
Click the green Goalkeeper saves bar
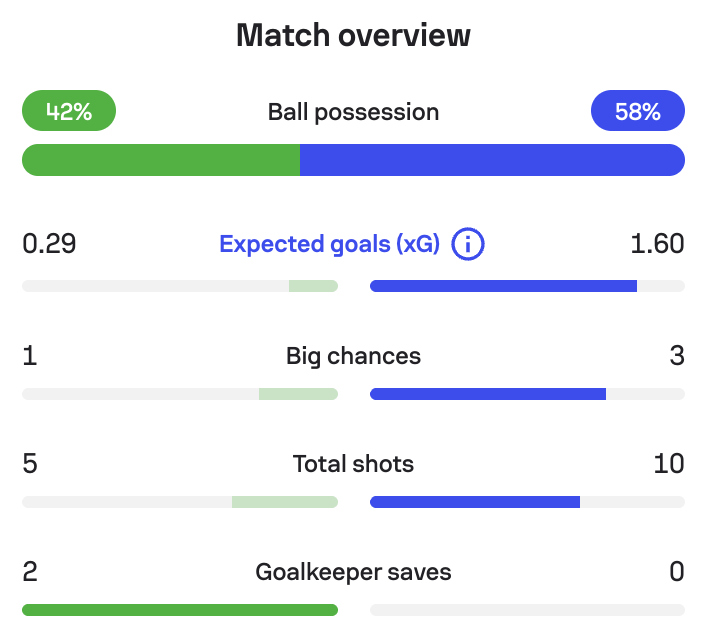point(180,610)
